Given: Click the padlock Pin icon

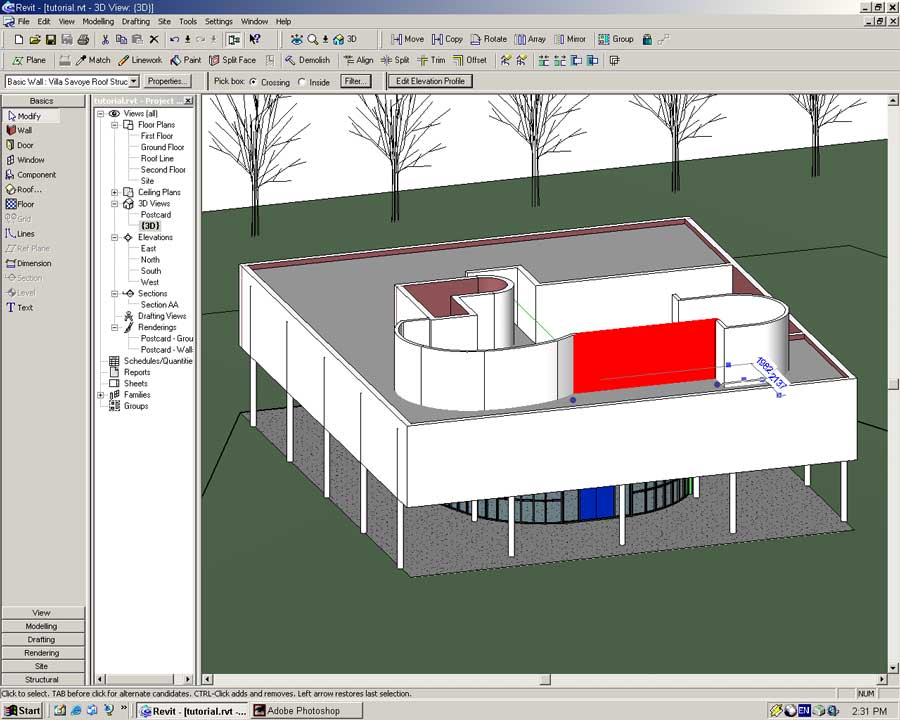Looking at the screenshot, I should 647,39.
